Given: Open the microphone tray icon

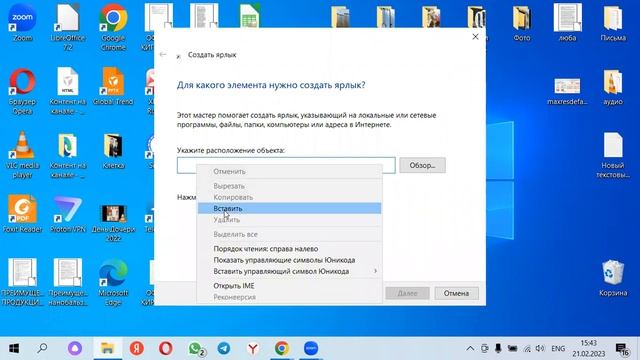Looking at the screenshot, I should pyautogui.click(x=498, y=349).
